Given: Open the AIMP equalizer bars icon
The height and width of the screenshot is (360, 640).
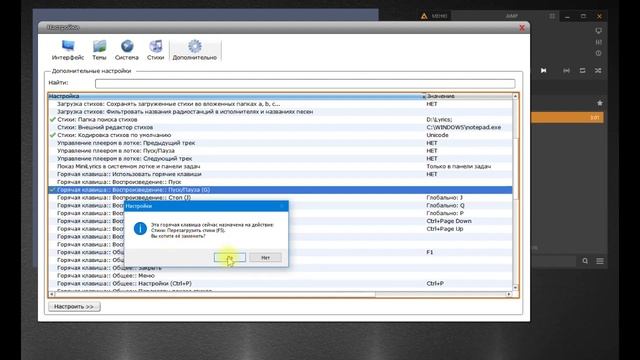Looking at the screenshot, I should click(x=598, y=42).
